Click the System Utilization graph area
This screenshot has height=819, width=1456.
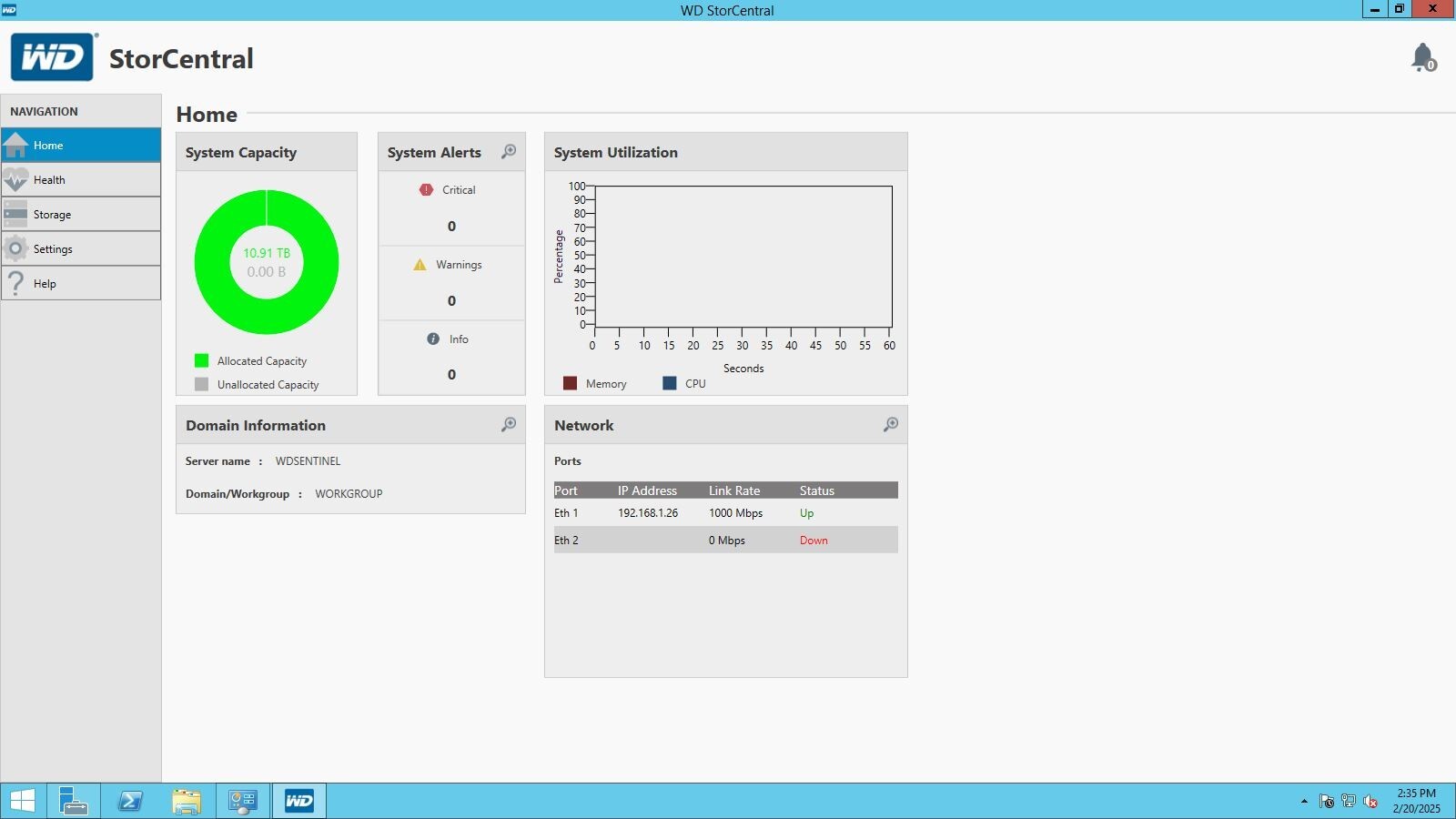[743, 257]
